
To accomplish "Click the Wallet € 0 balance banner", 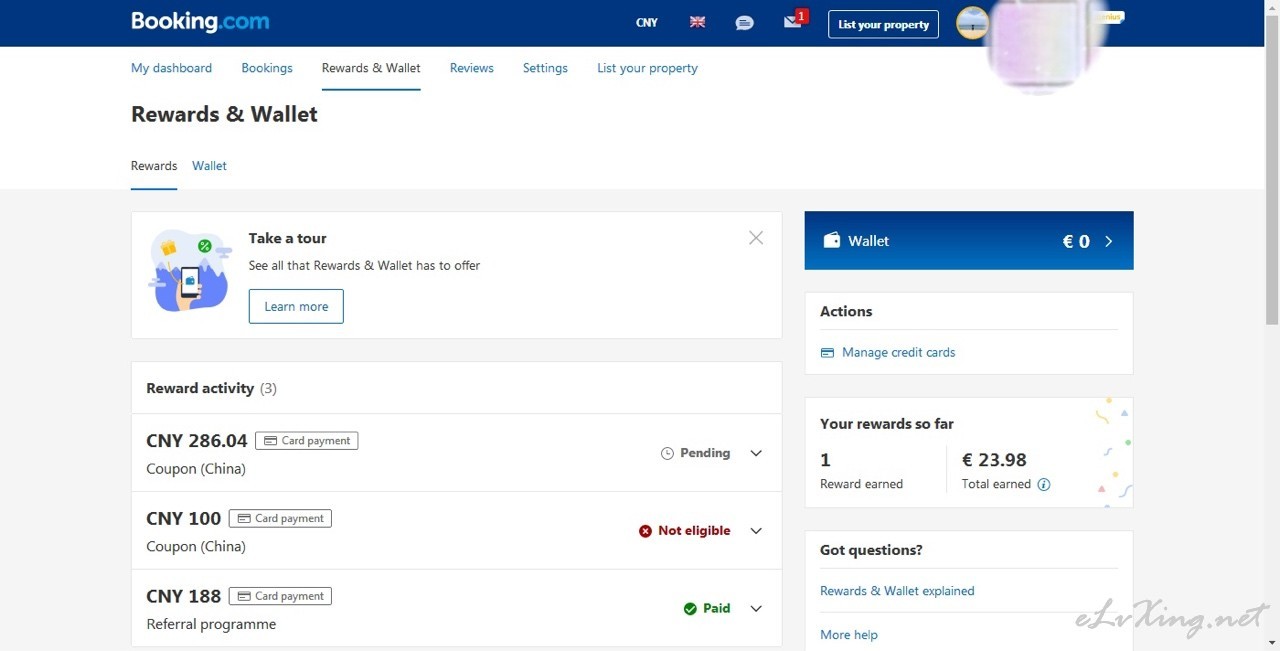I will pyautogui.click(x=969, y=240).
